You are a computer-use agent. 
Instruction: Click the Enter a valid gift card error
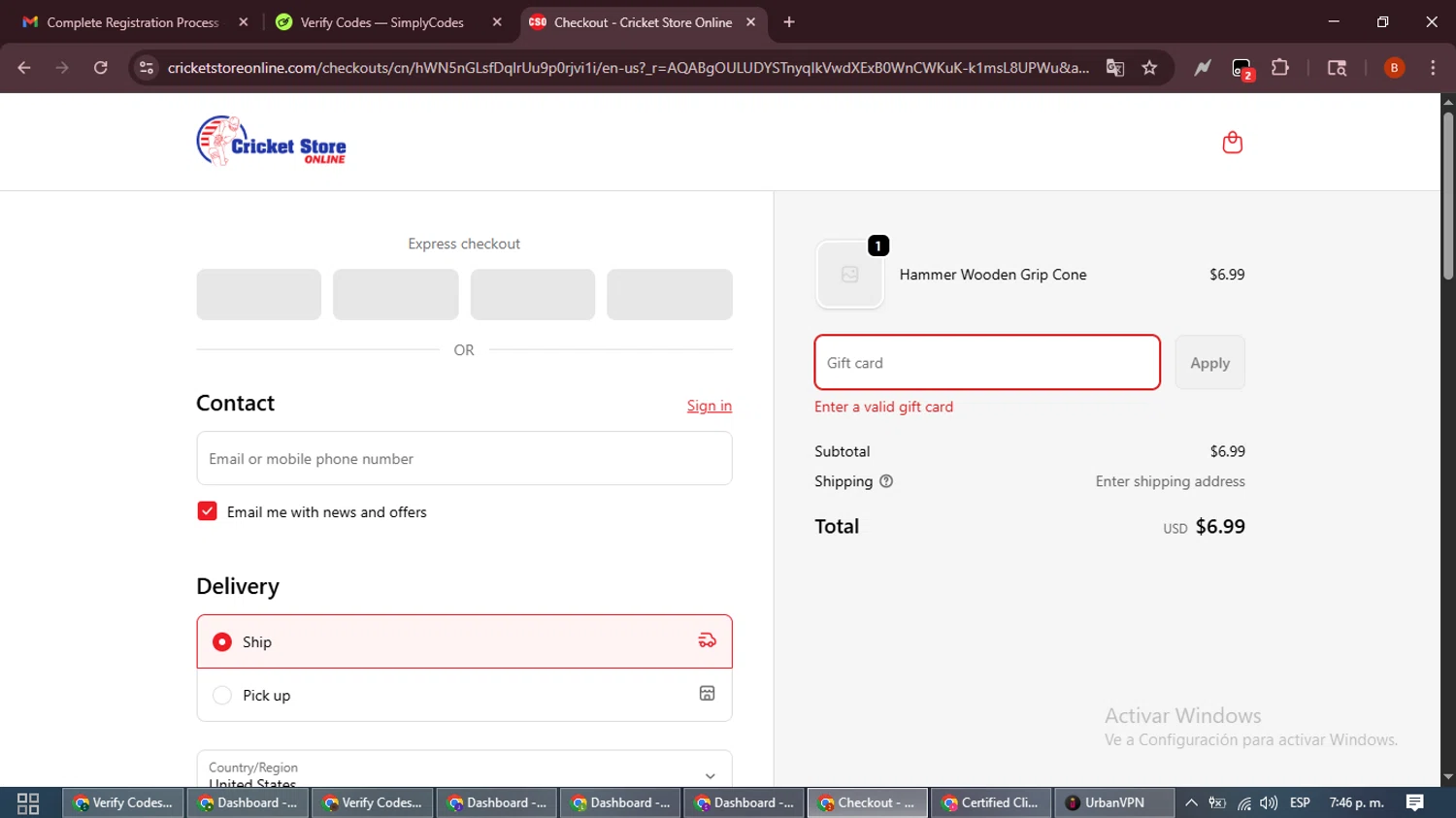pos(883,407)
